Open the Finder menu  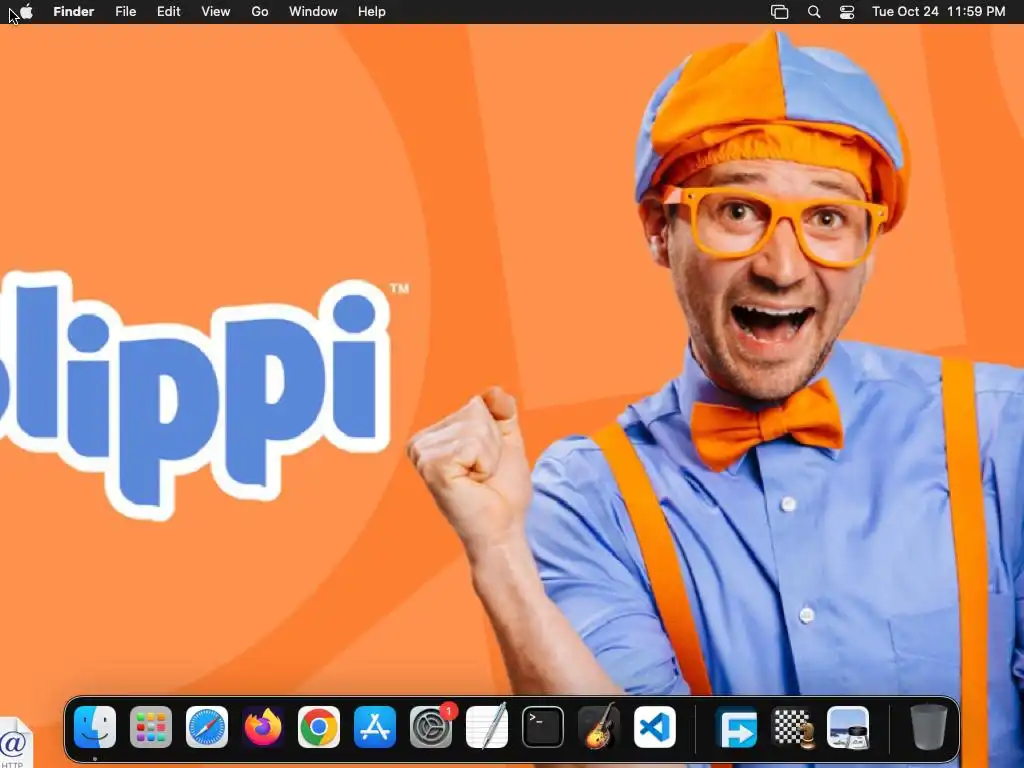tap(74, 12)
